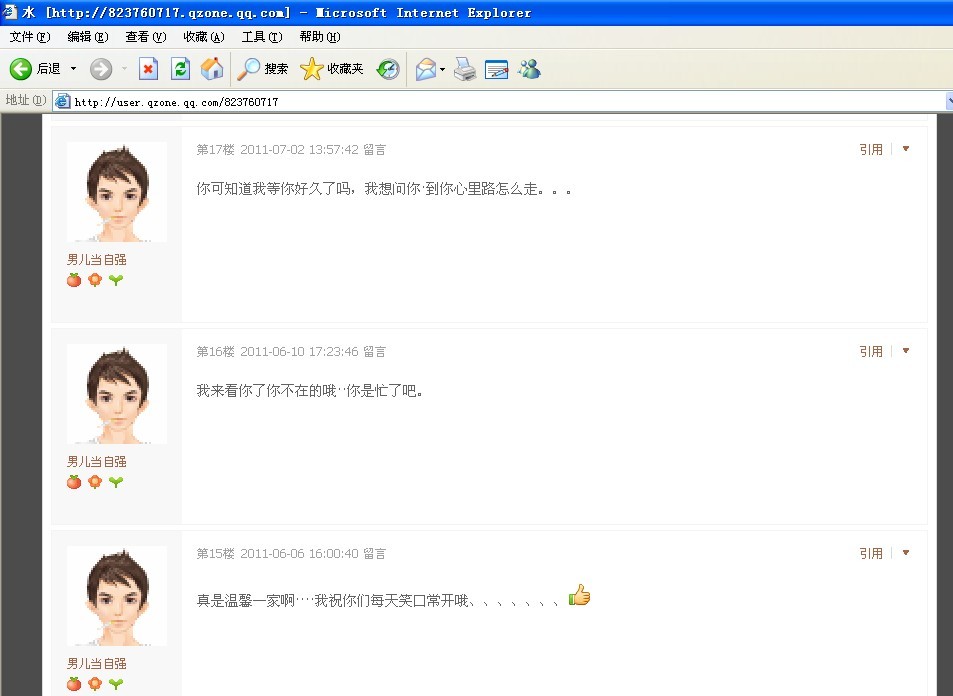Screen dimensions: 953x696
Task: Open 男儿当自强 profile link in 第15楼
Action: pyautogui.click(x=97, y=663)
